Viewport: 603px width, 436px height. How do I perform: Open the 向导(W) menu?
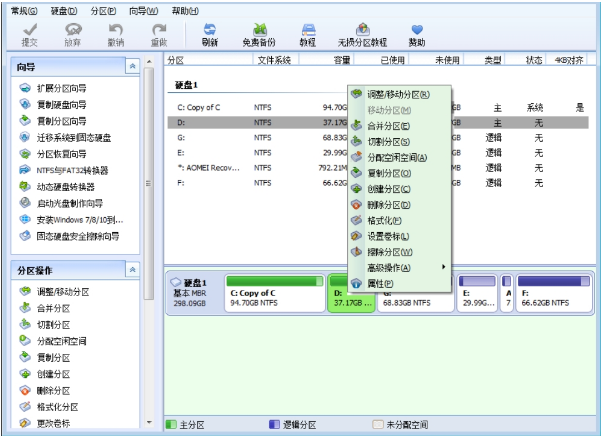[x=143, y=11]
